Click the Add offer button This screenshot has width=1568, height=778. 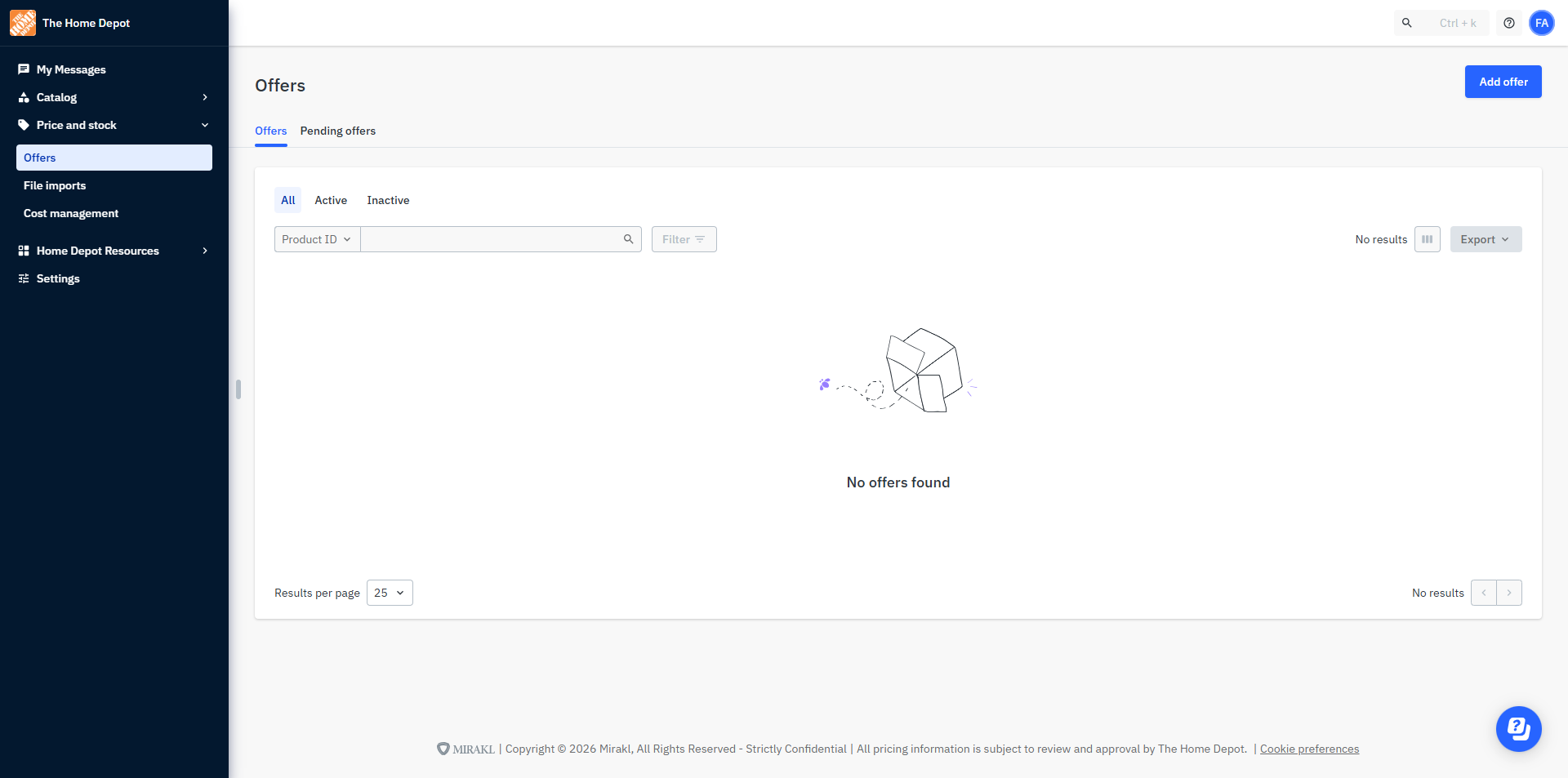1503,82
